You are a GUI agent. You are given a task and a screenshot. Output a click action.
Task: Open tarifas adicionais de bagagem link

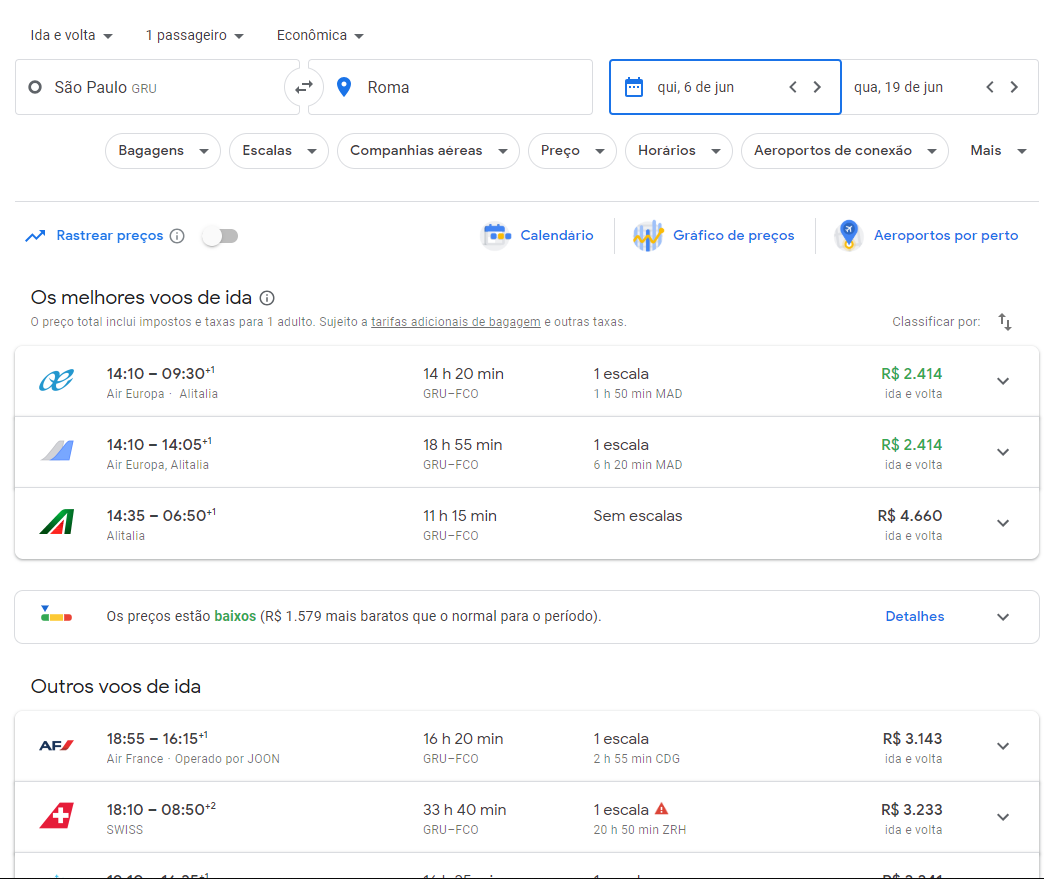[456, 322]
